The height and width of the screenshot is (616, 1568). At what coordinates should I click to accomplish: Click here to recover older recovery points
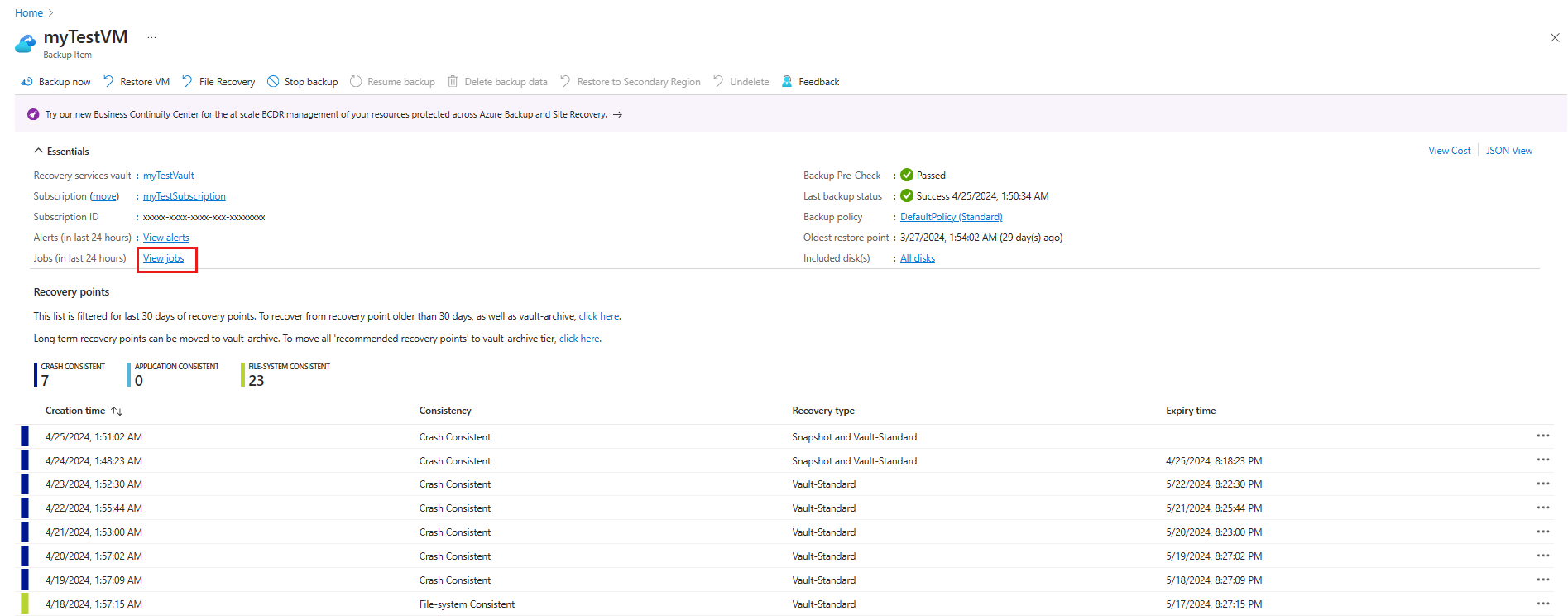coord(599,316)
